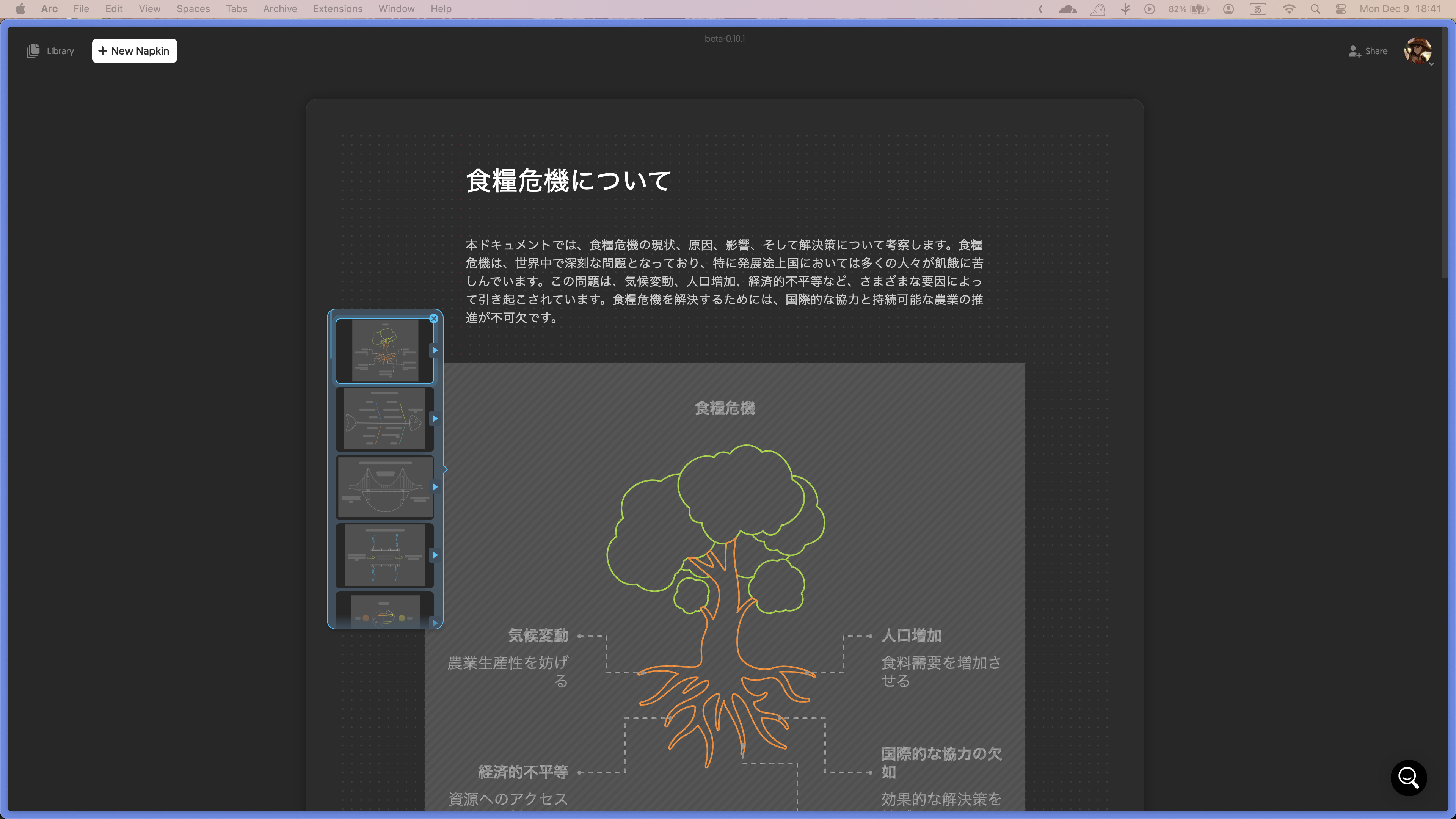Open the Library panel
The width and height of the screenshot is (1456, 819).
click(x=50, y=51)
